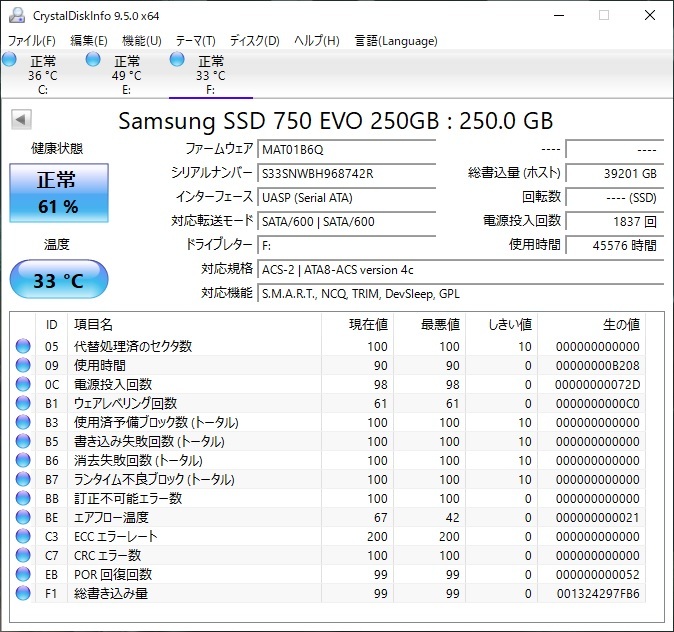Click the Samsung SSD 750 EVO 250GB title
The height and width of the screenshot is (632, 674).
pyautogui.click(x=336, y=121)
